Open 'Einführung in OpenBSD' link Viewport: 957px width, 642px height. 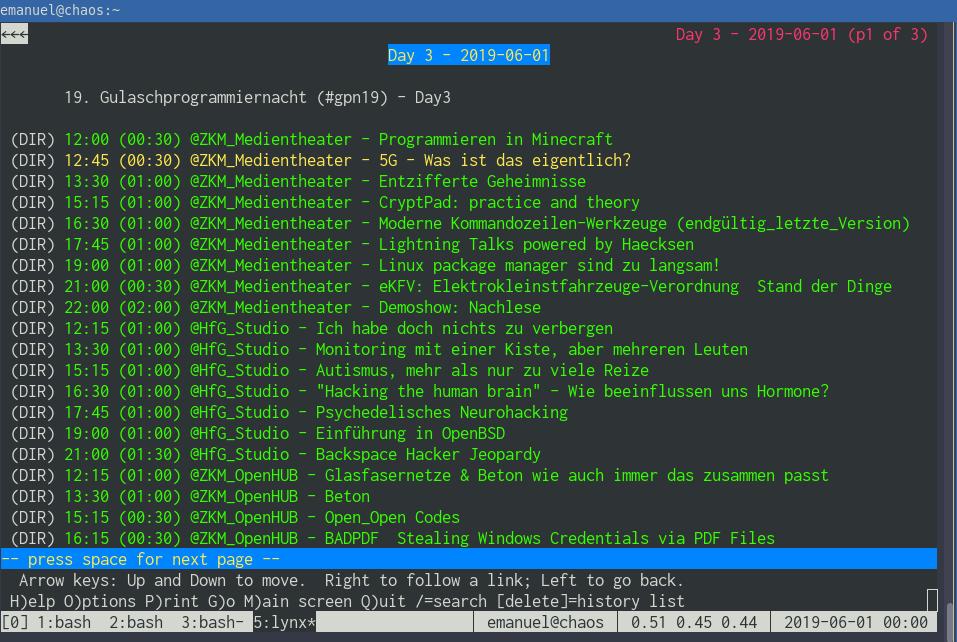point(284,434)
